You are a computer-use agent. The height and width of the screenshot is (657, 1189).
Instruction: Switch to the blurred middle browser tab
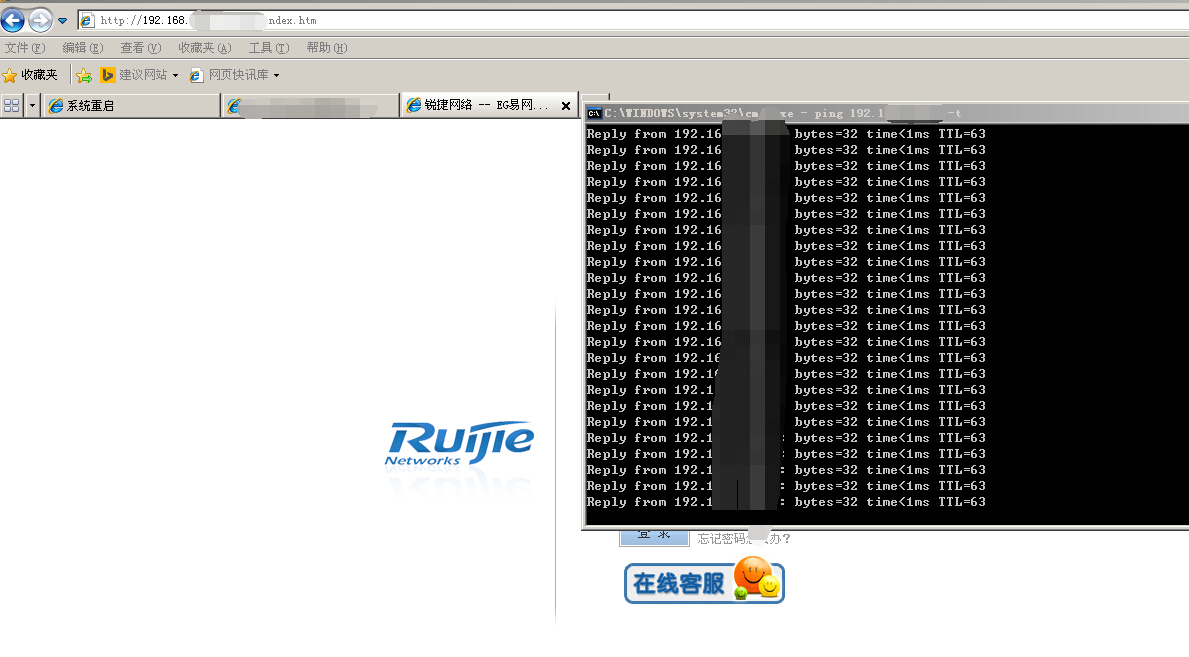[x=311, y=105]
